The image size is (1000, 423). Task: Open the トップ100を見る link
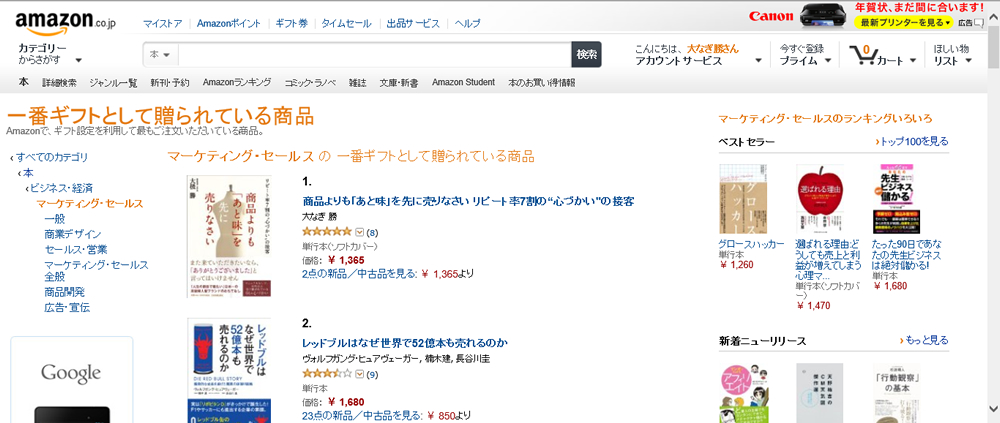pyautogui.click(x=912, y=142)
